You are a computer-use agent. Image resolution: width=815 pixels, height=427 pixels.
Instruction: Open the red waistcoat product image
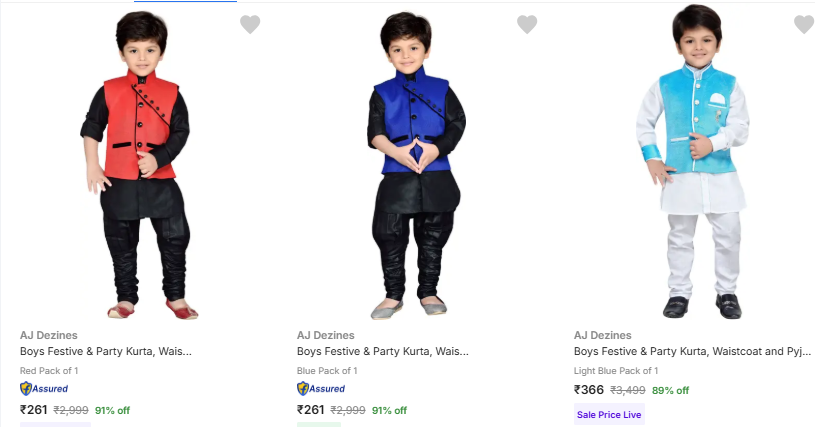[x=137, y=165]
